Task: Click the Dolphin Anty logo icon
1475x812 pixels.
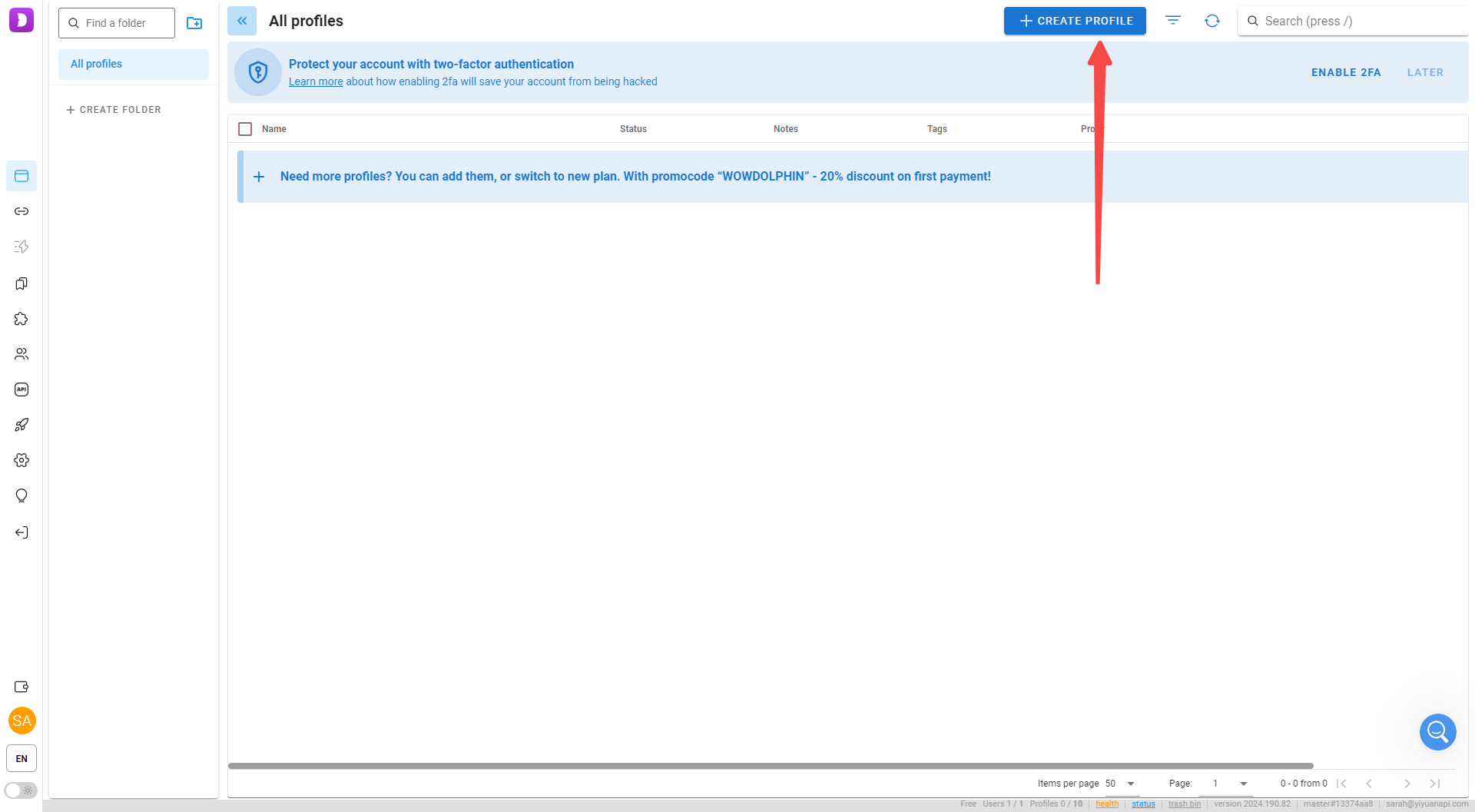Action: pyautogui.click(x=22, y=20)
